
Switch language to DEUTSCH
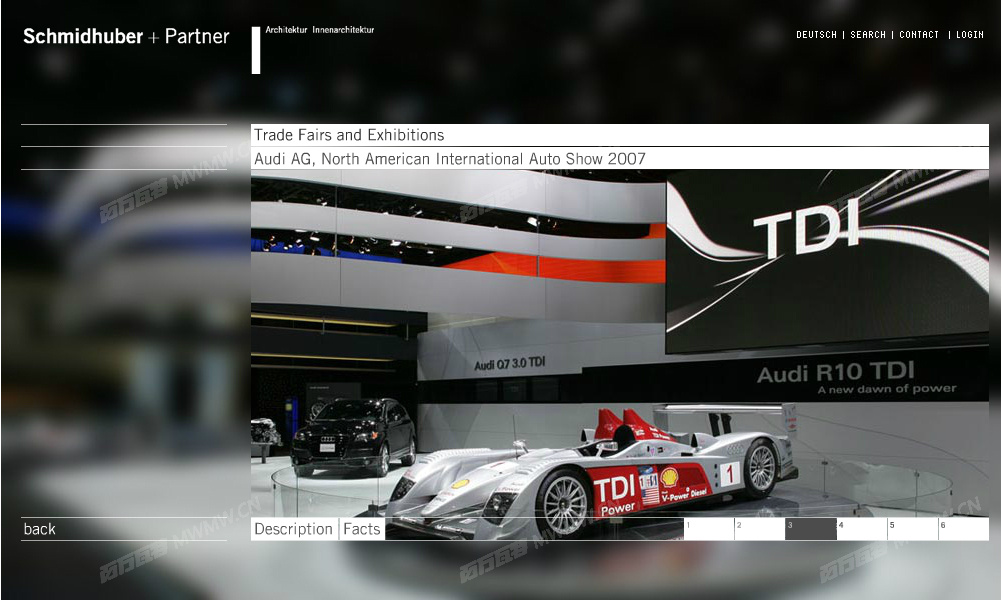(x=816, y=35)
